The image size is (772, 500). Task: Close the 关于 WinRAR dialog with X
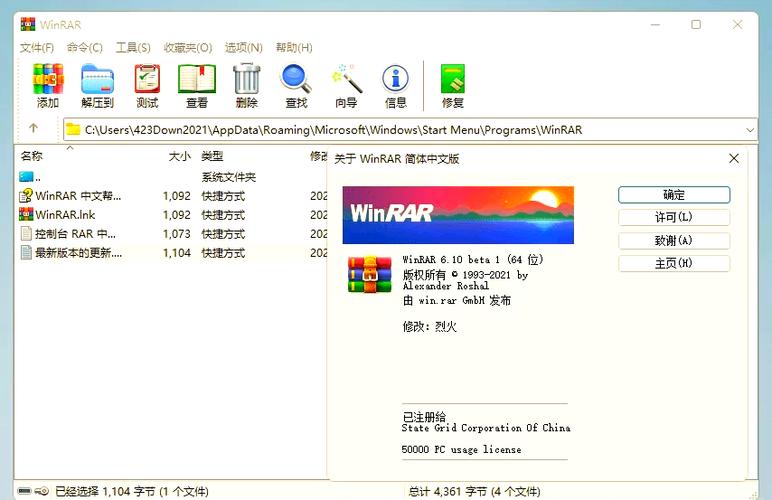[734, 158]
